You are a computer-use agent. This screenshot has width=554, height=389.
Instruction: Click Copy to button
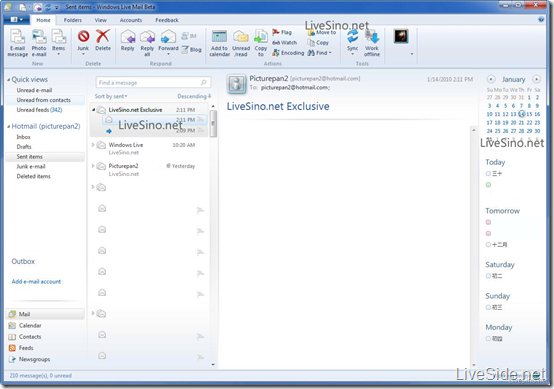(x=261, y=43)
